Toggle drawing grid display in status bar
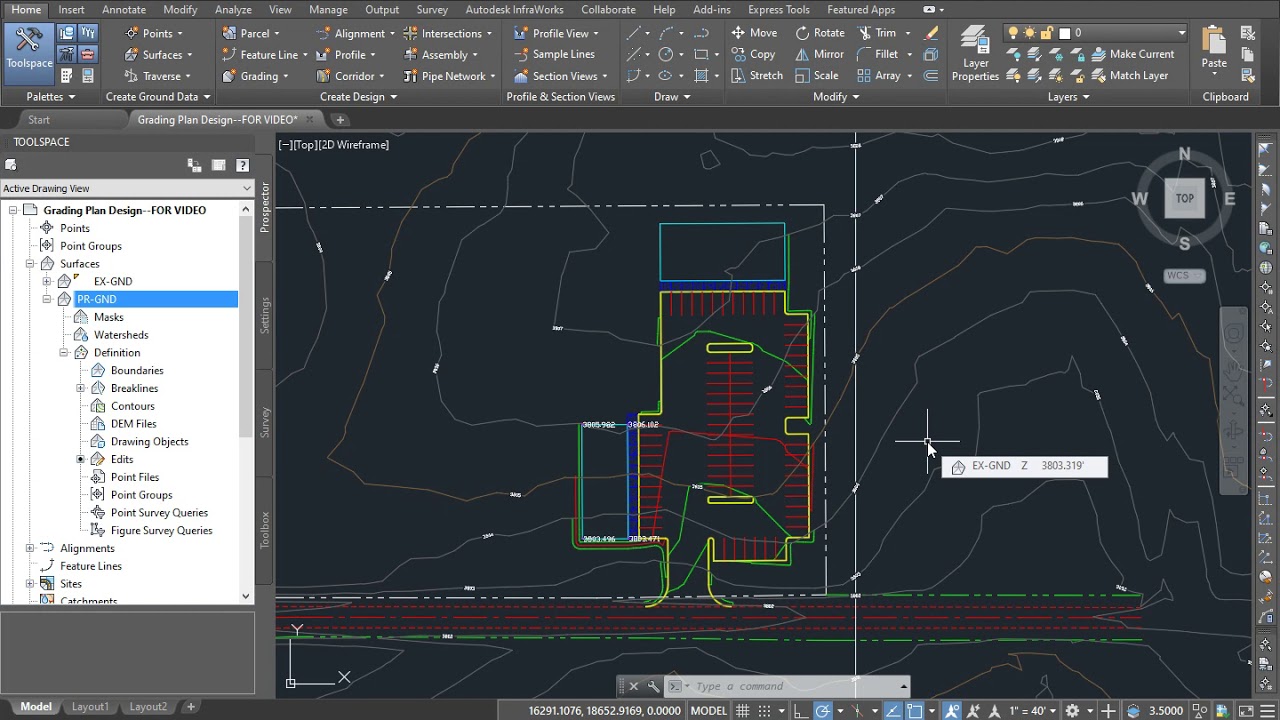Image resolution: width=1280 pixels, height=720 pixels. click(743, 710)
